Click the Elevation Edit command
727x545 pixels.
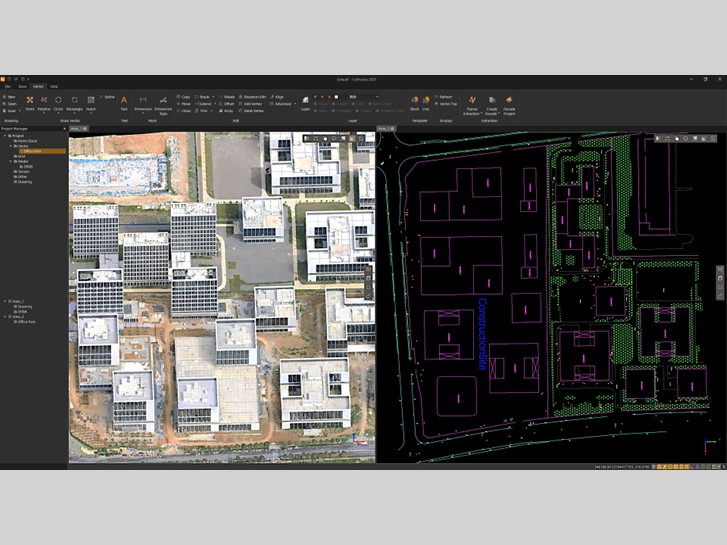[253, 97]
